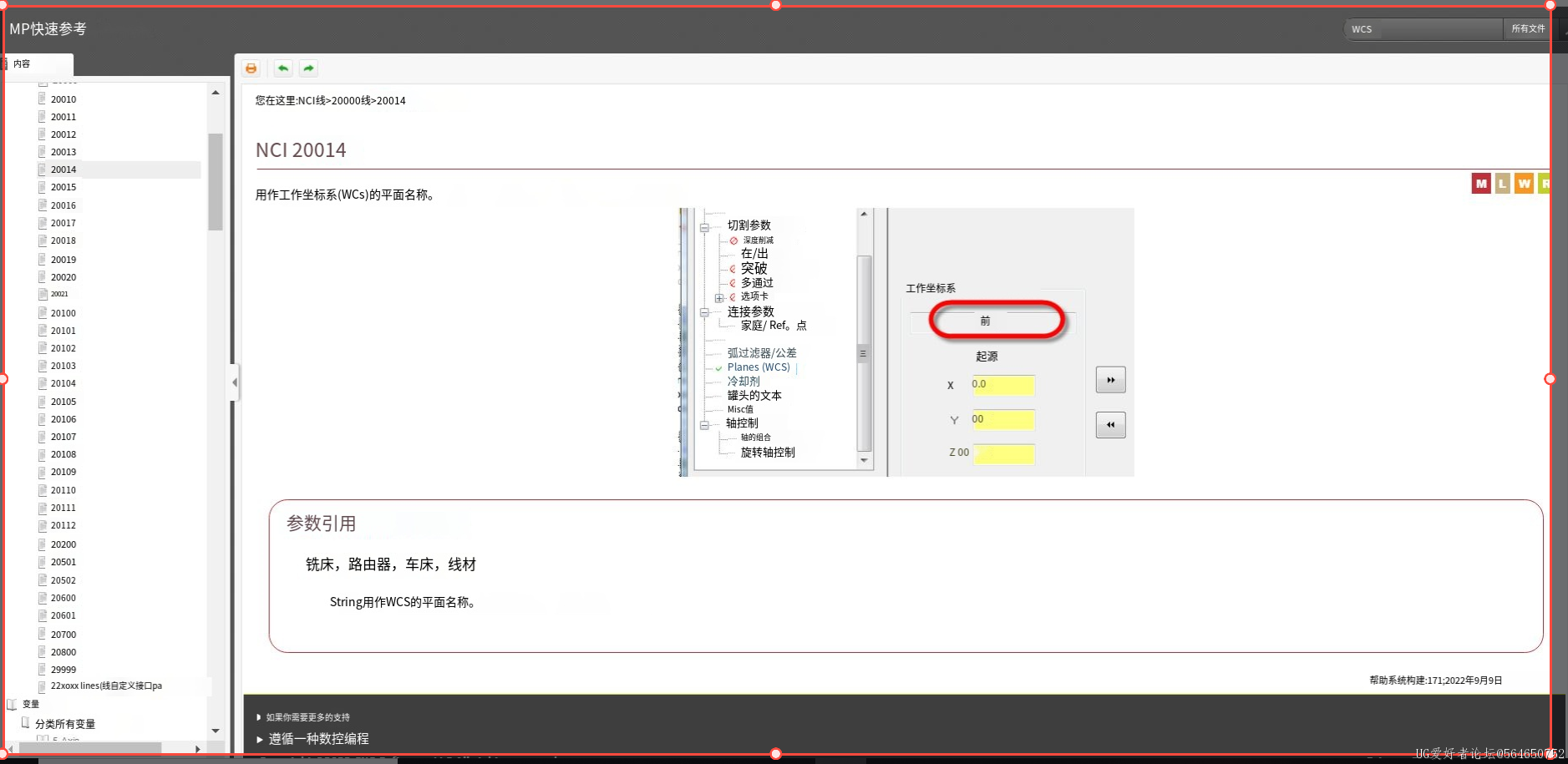Image resolution: width=1568 pixels, height=764 pixels.
Task: Switch to the 内容 tab
Action: [38, 64]
